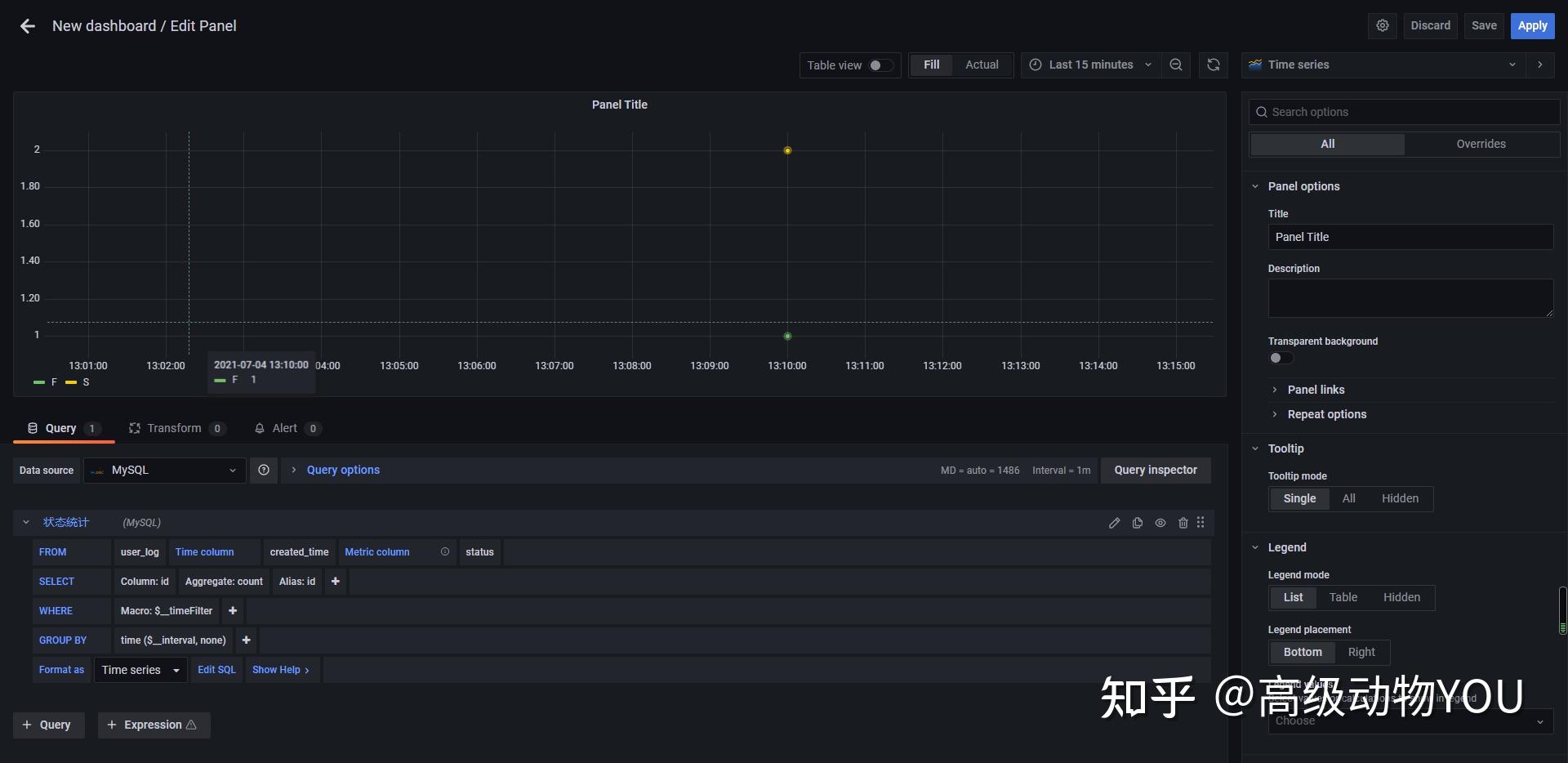Duplicate the query using the copy icon

[x=1137, y=523]
